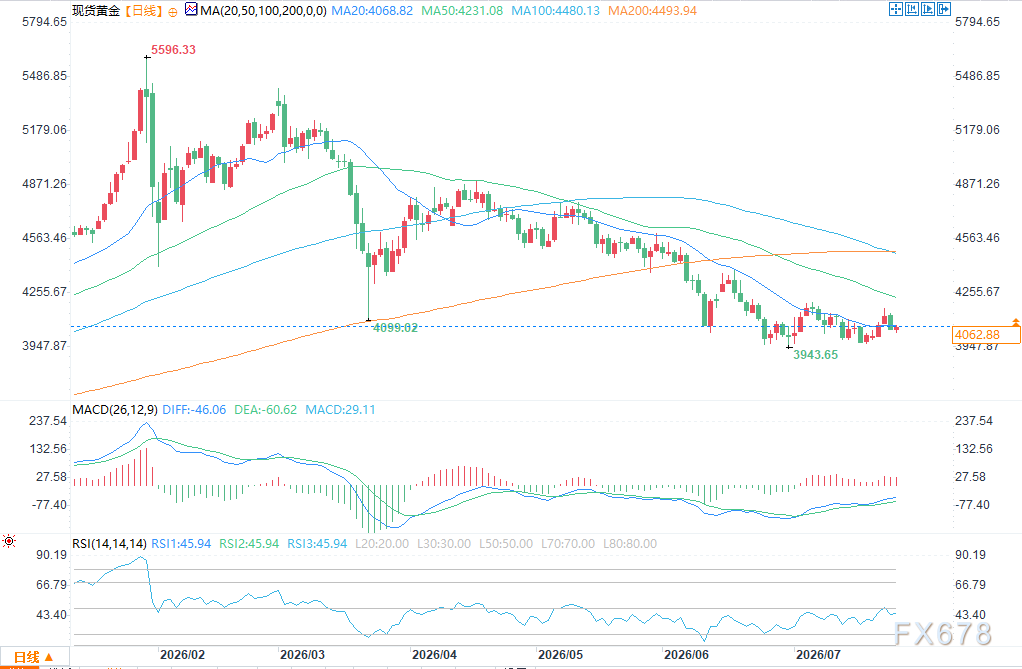The height and width of the screenshot is (669, 1022).
Task: Open the RSI(14,14,14) indicator settings
Action: pyautogui.click(x=110, y=544)
